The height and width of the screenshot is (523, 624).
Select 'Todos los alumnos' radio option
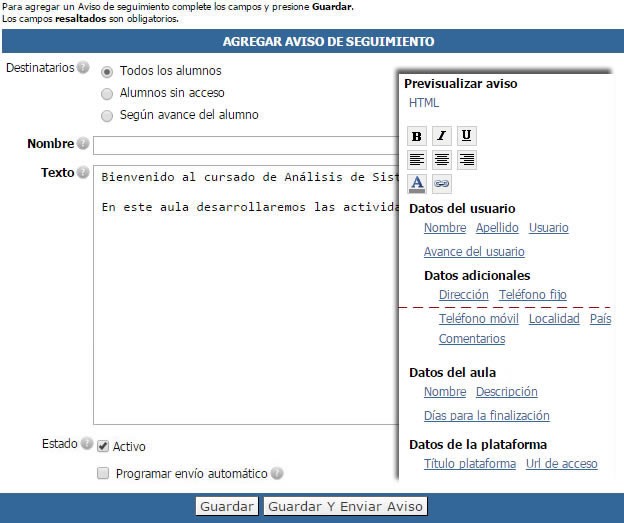click(107, 72)
